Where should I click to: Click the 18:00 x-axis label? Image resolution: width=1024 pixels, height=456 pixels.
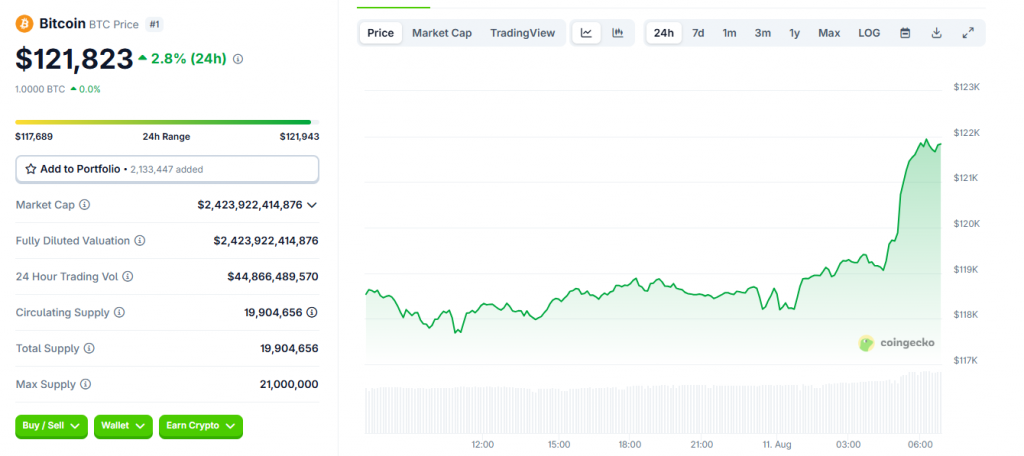630,445
